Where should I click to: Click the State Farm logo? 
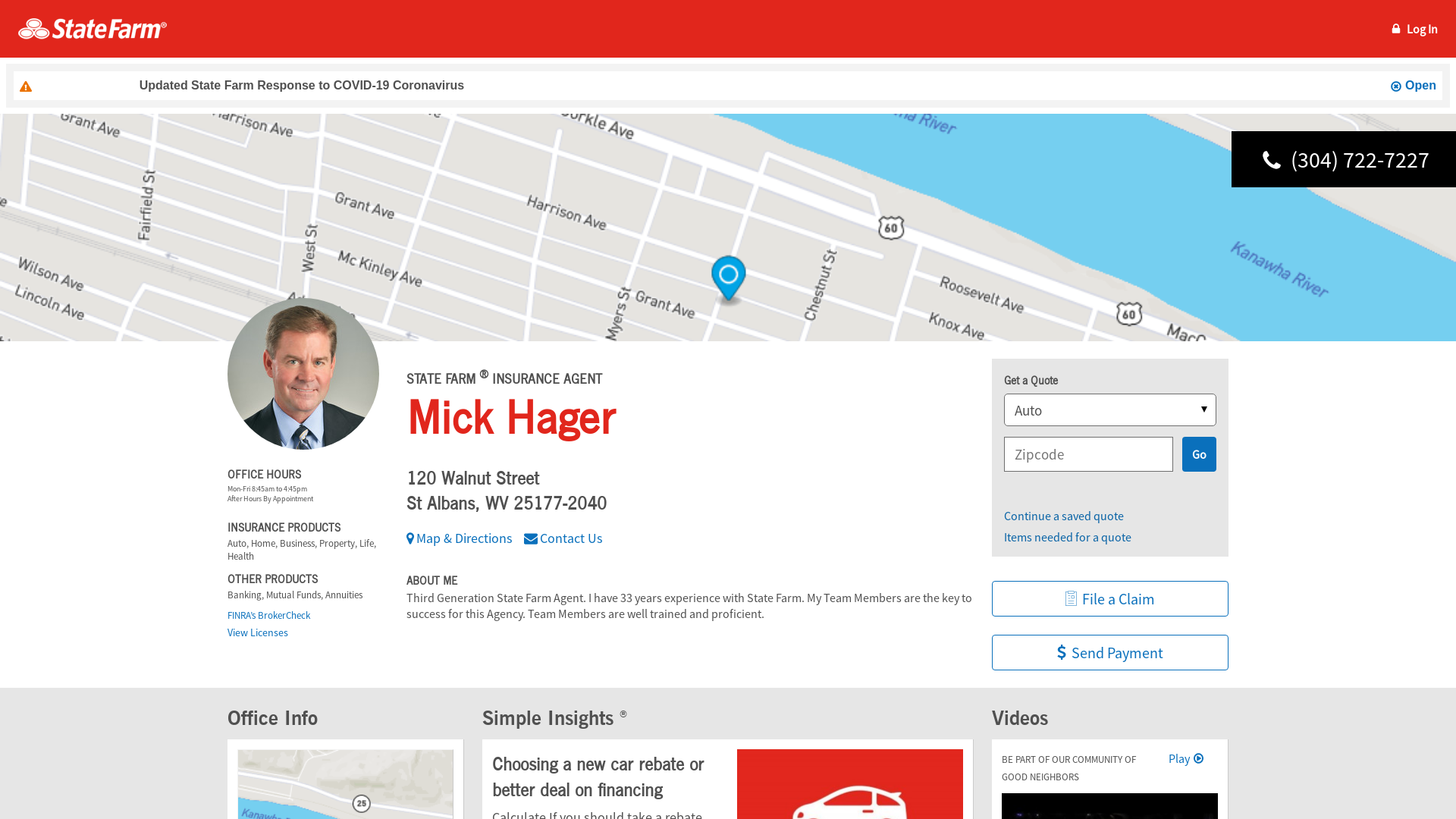93,29
